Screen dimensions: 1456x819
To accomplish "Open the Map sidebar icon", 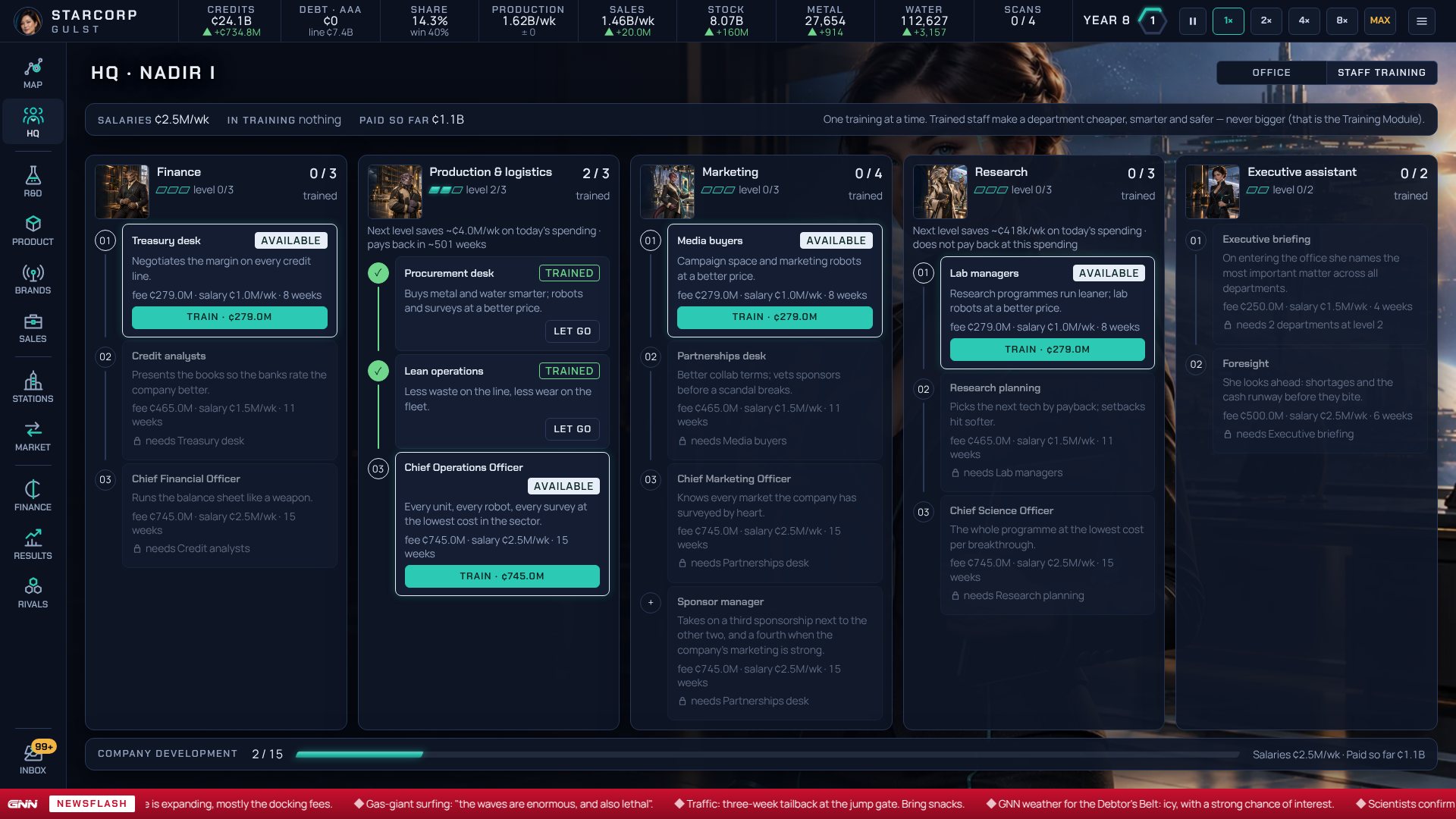I will (x=33, y=74).
